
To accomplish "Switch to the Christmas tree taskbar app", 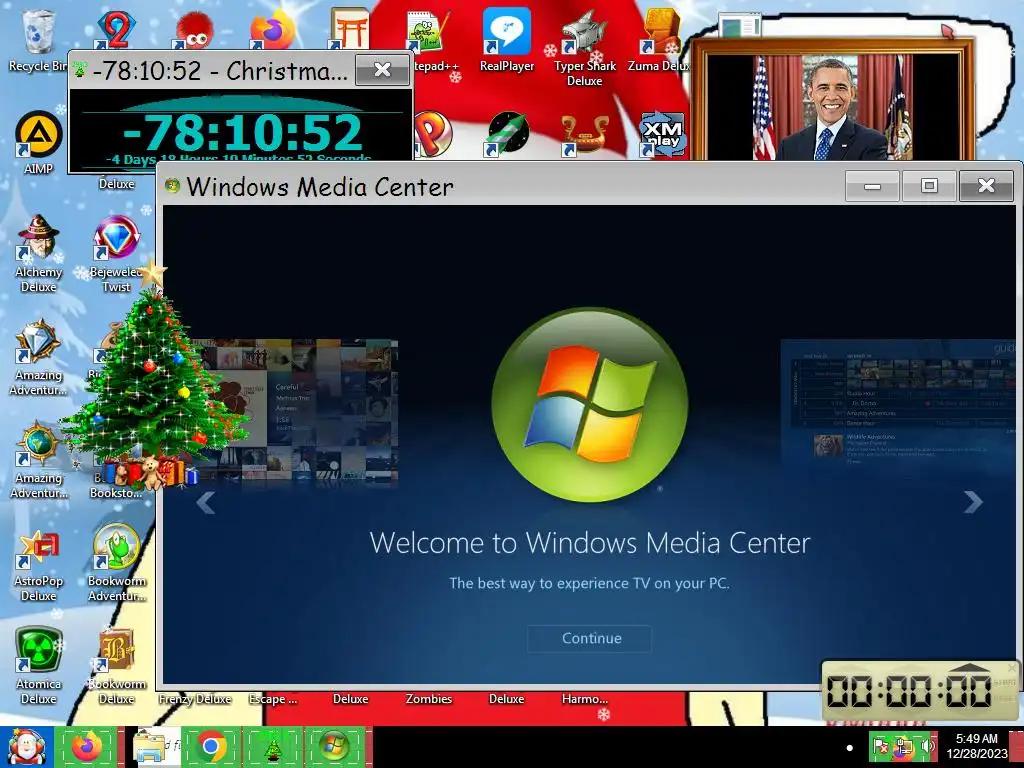I will pyautogui.click(x=273, y=746).
